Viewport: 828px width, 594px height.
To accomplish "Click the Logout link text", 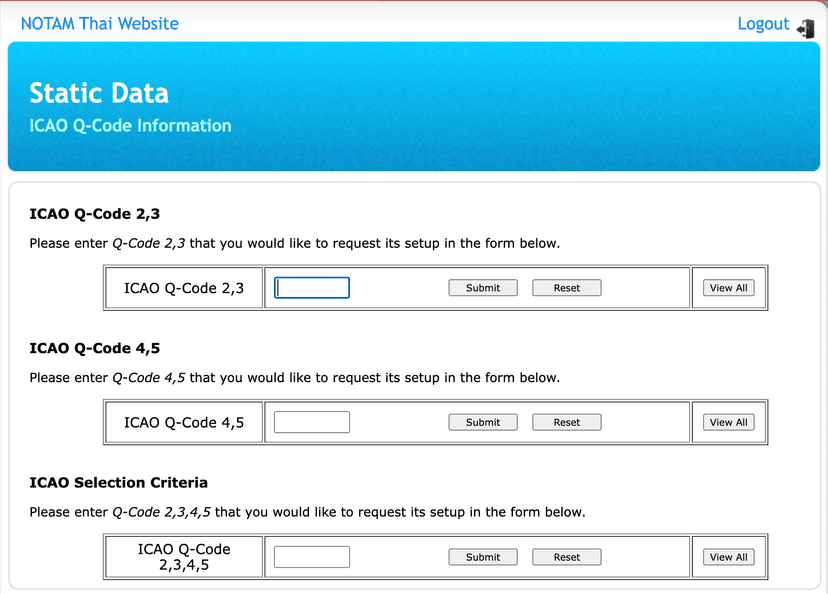I will pyautogui.click(x=763, y=24).
